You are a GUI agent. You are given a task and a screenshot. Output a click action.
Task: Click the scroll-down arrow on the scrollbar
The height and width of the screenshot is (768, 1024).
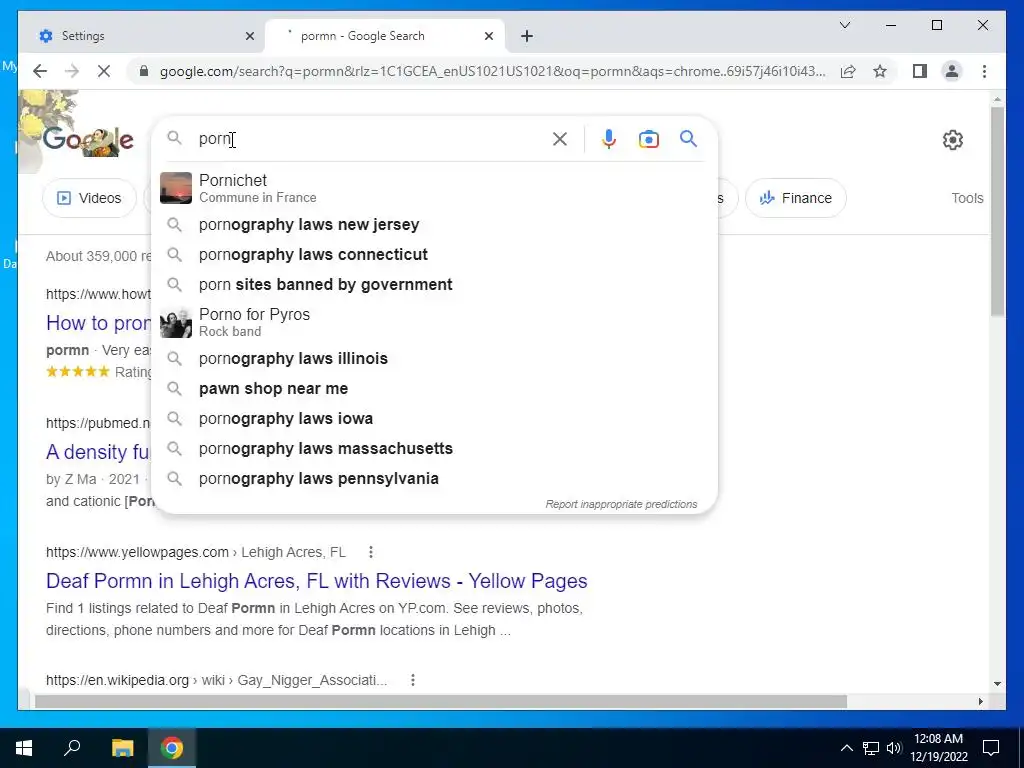[x=997, y=684]
